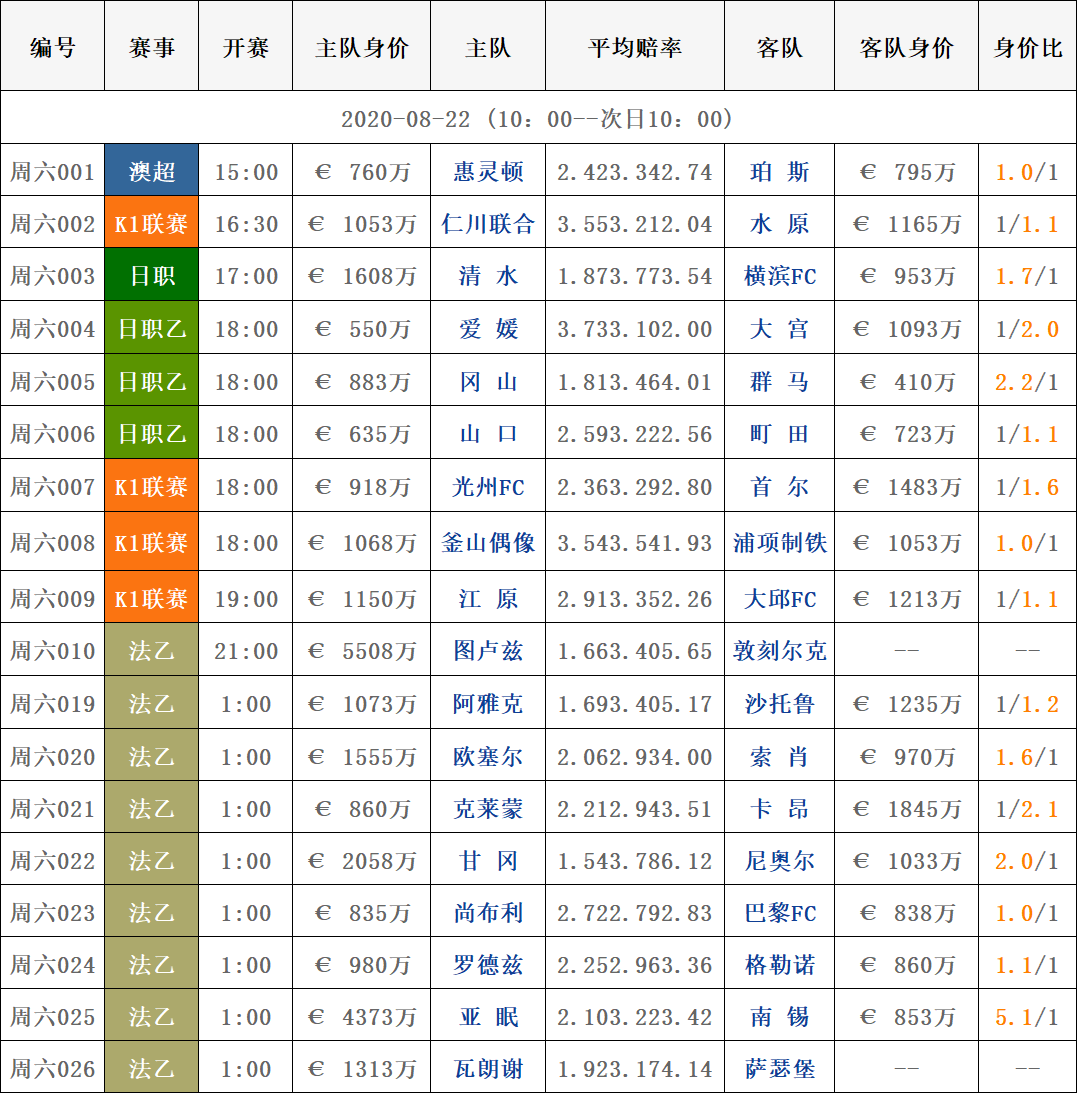Click the dark green 日职 league badge
This screenshot has width=1077, height=1093.
coord(152,275)
